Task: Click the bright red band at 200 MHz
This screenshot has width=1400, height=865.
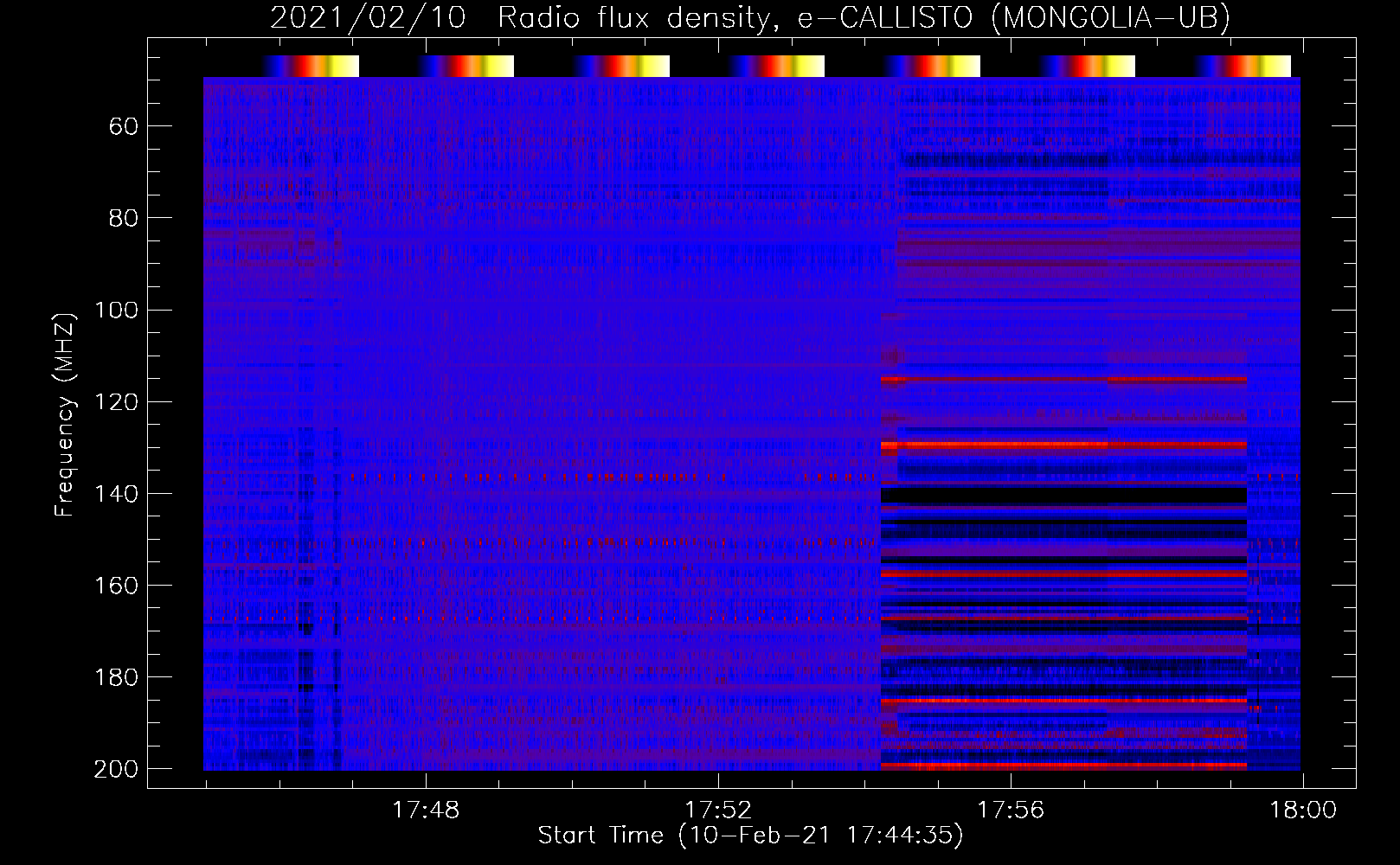Action: click(x=1063, y=766)
